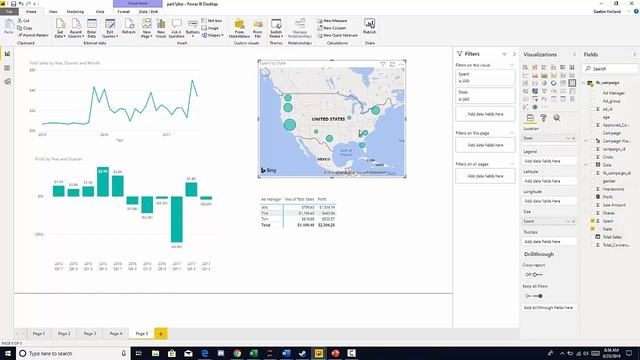Image resolution: width=640 pixels, height=360 pixels.
Task: Select the highlighted Map visual type
Action: pyautogui.click(x=572, y=83)
